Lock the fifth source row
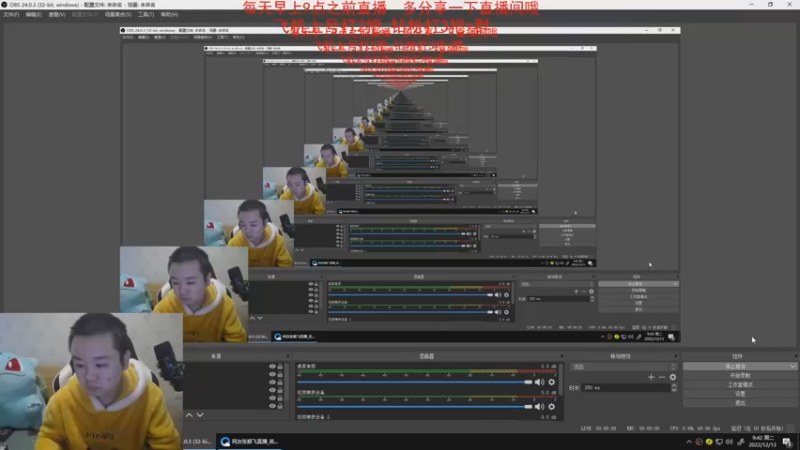The image size is (800, 450). [x=280, y=398]
